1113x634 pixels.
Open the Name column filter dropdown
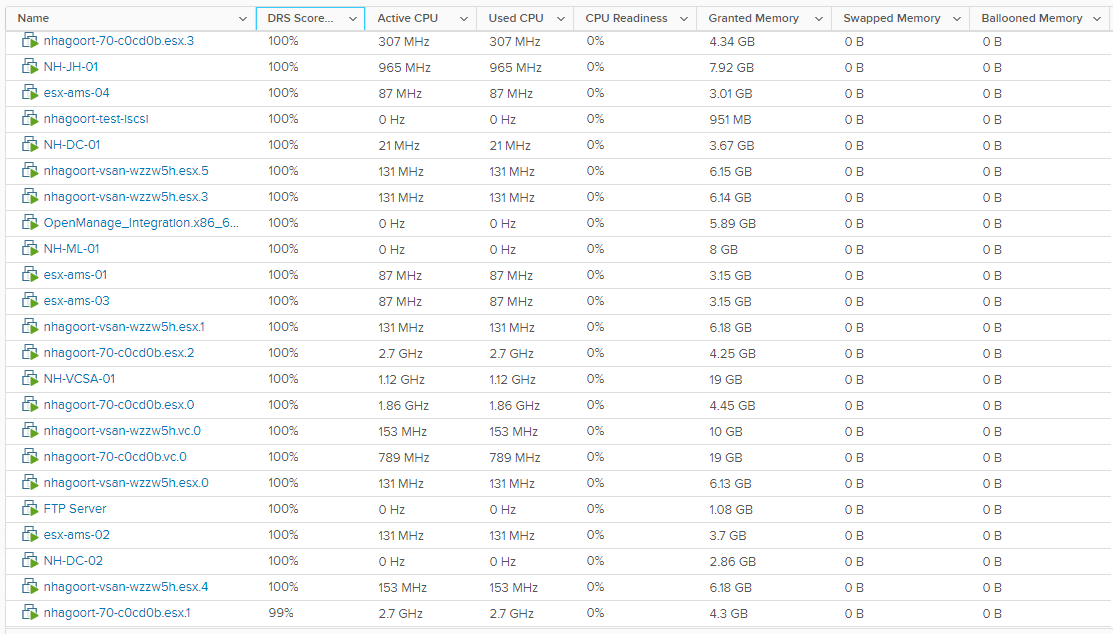point(243,17)
